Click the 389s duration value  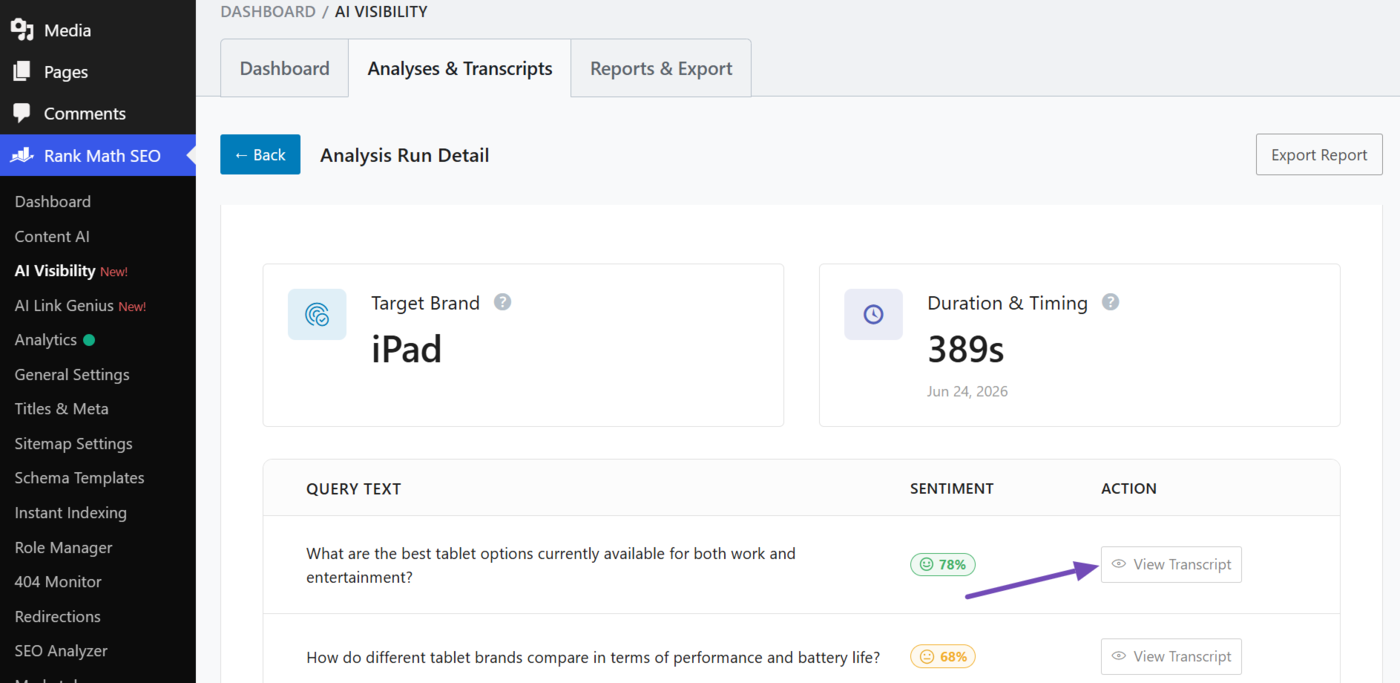tap(966, 350)
